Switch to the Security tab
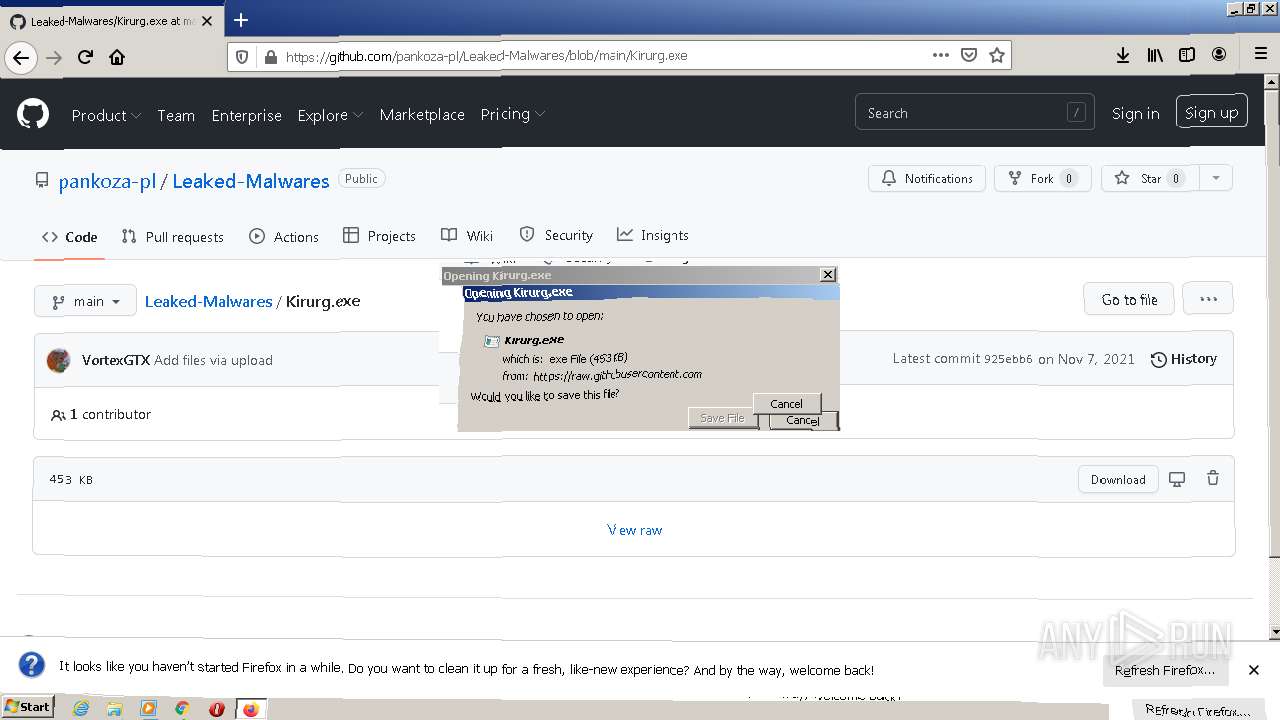 [x=556, y=235]
